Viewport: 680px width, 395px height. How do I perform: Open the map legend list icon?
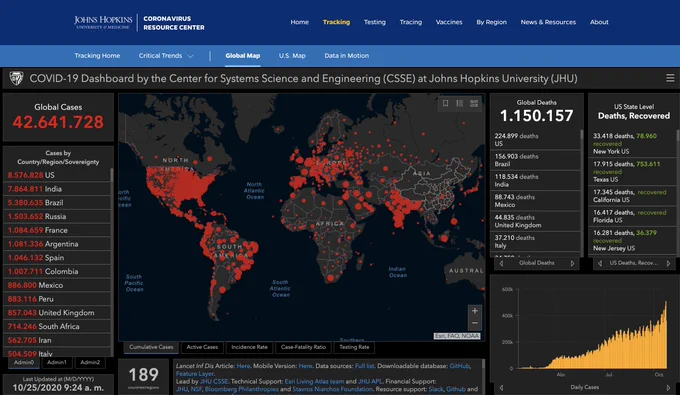[460, 103]
